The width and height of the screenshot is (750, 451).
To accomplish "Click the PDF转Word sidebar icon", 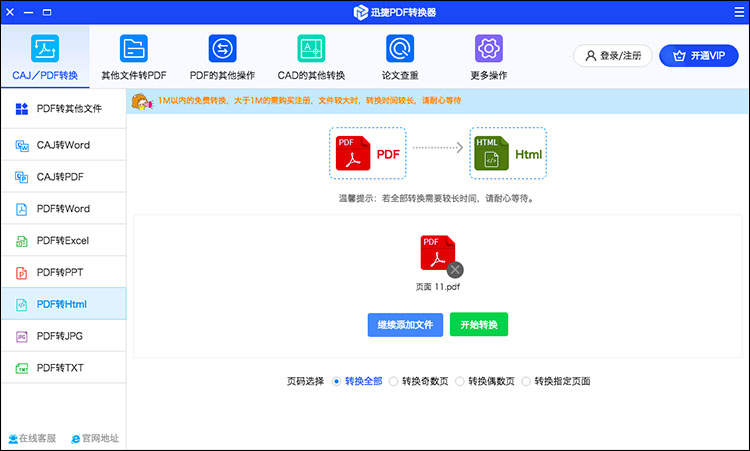I will (22, 209).
